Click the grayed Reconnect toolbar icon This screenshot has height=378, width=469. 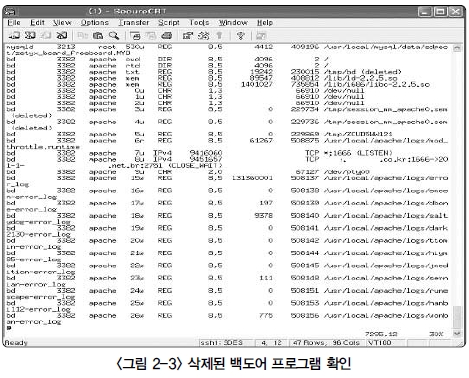46,35
